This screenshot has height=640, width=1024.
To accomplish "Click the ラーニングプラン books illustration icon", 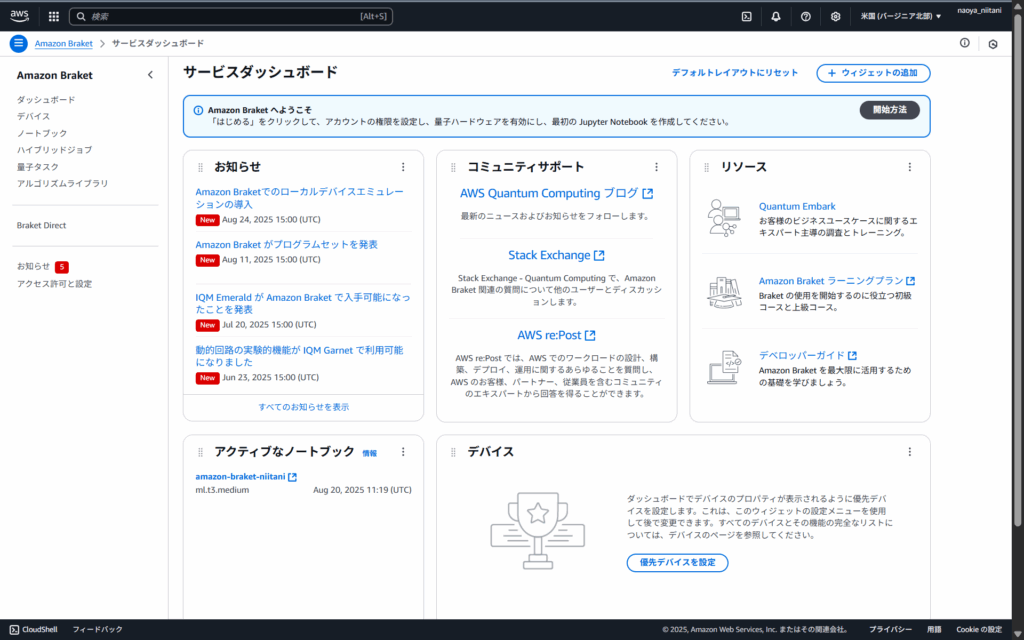I will point(724,293).
